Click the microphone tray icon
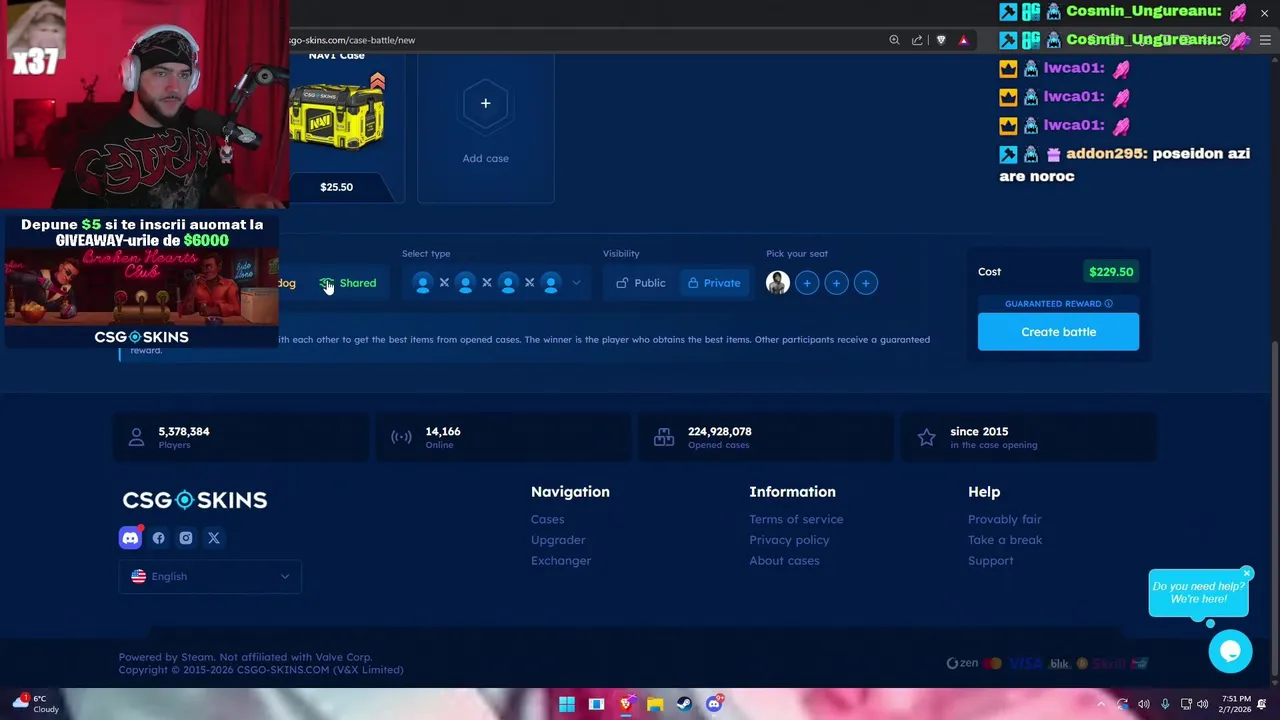Viewport: 1280px width, 720px height. [x=1165, y=704]
